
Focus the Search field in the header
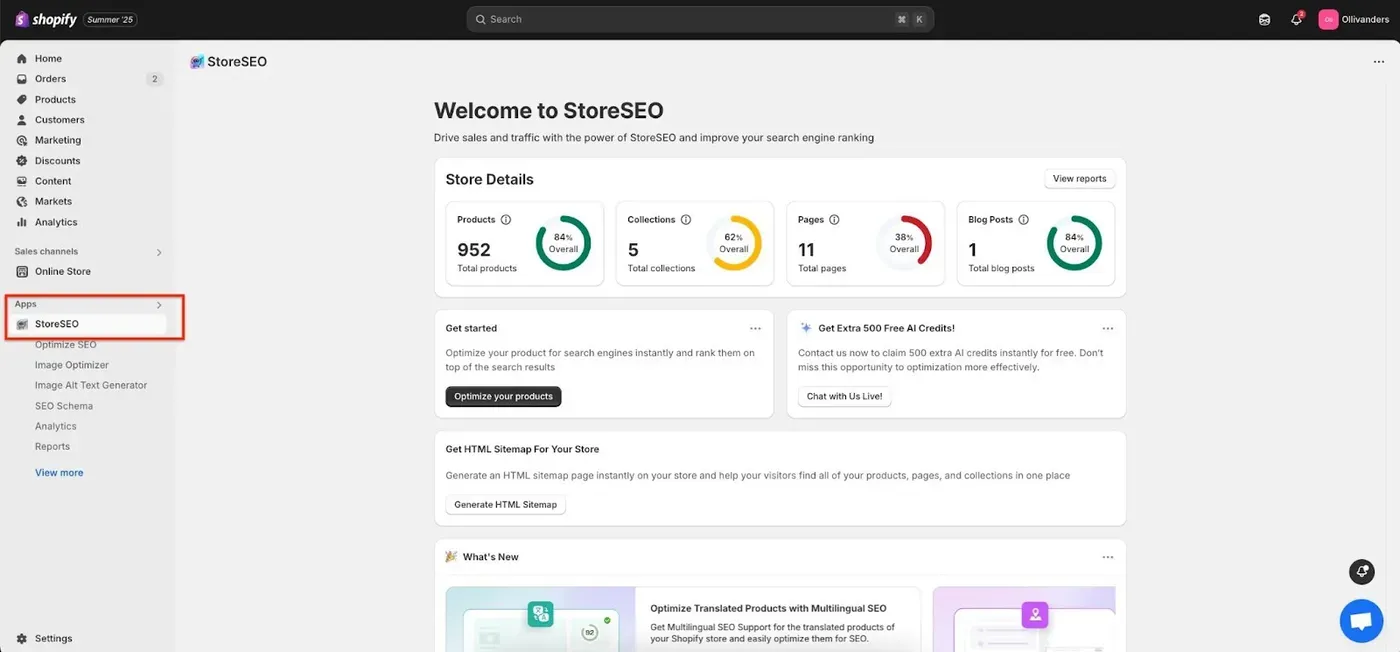(x=700, y=19)
